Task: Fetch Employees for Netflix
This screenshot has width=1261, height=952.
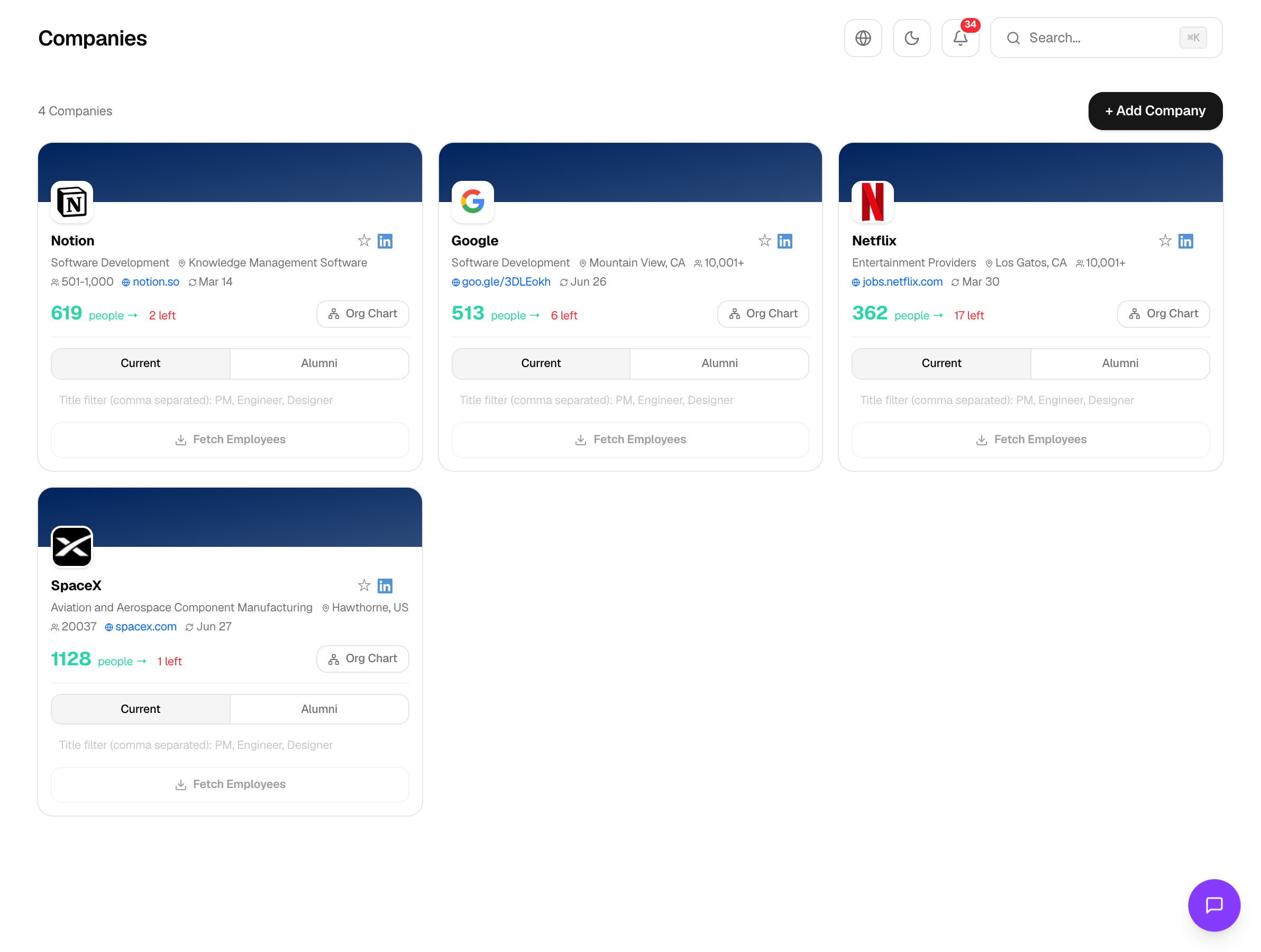Action: pos(1031,440)
